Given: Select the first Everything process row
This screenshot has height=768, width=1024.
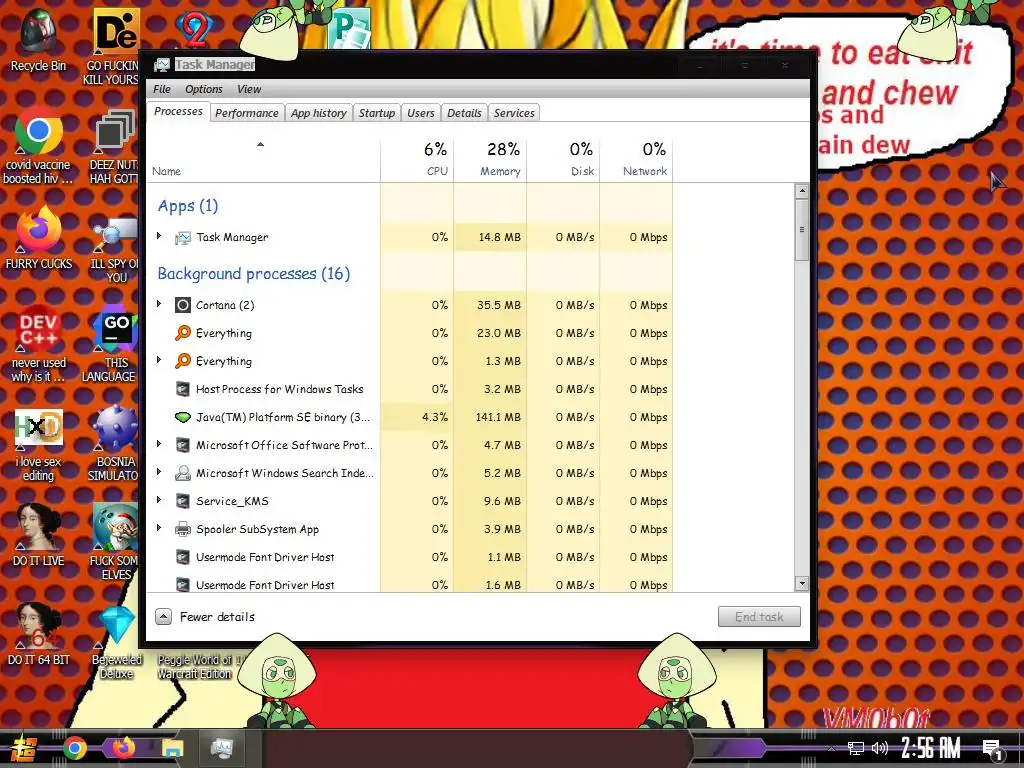Looking at the screenshot, I should [x=410, y=332].
